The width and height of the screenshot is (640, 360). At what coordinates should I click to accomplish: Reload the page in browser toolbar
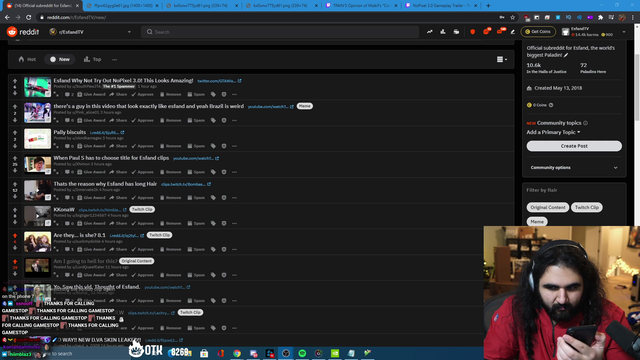pyautogui.click(x=29, y=18)
